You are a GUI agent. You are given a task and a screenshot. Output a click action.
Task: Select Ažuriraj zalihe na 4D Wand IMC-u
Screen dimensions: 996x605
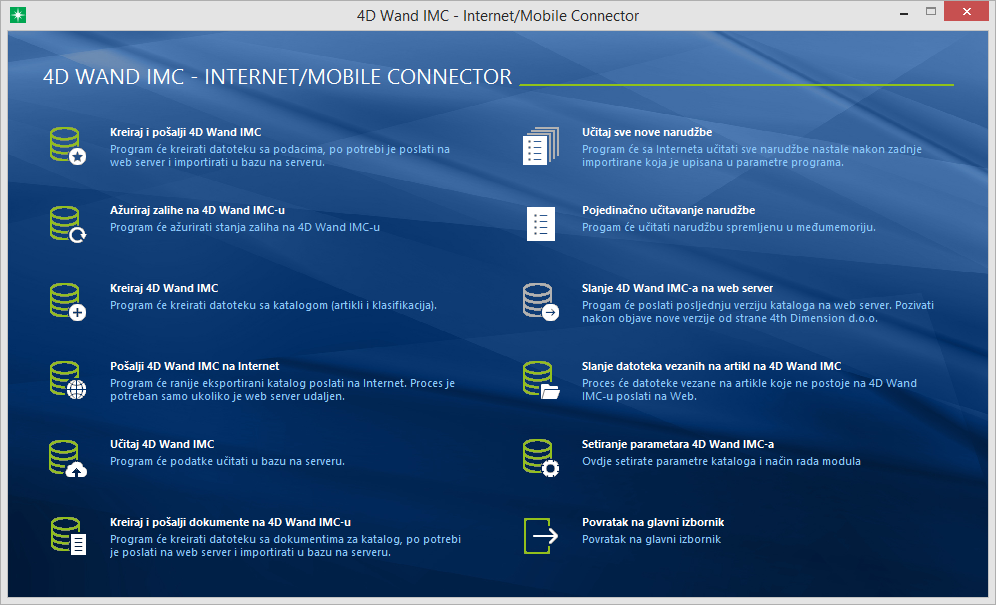(198, 210)
